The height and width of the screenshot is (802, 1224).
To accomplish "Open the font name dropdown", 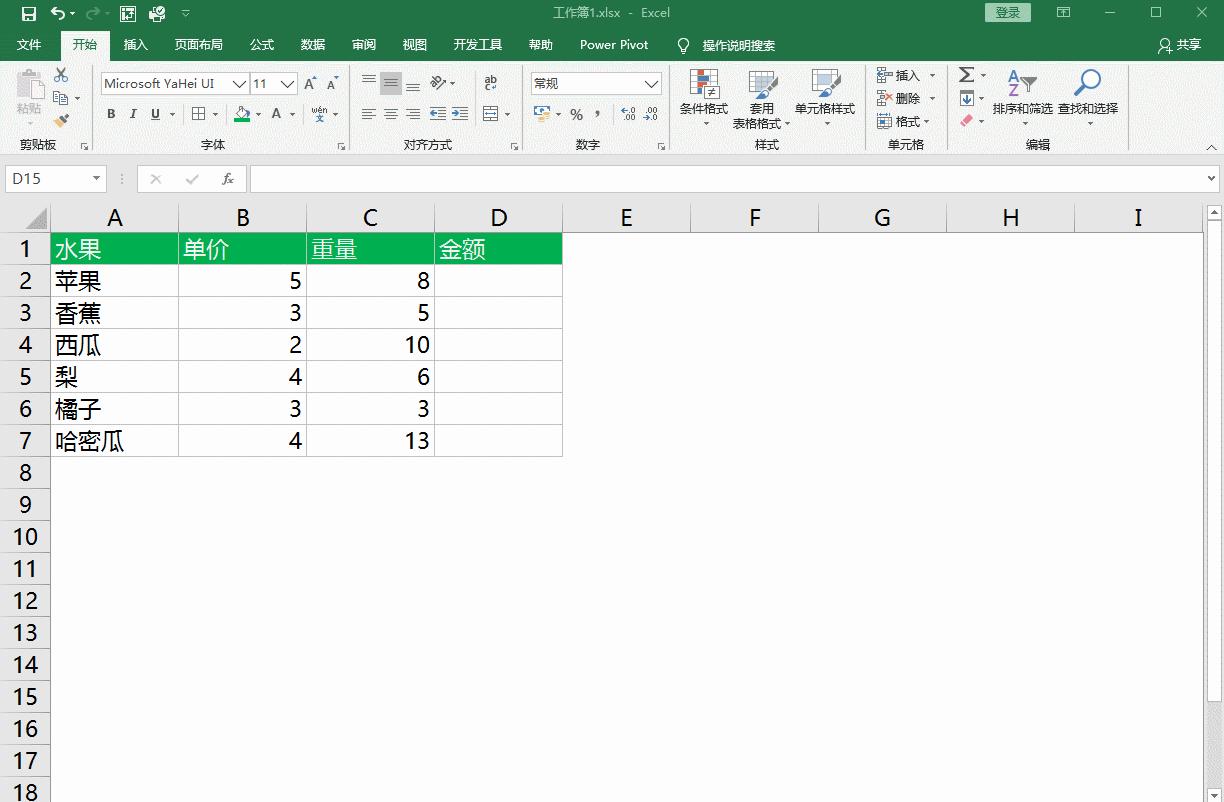I will [x=240, y=83].
